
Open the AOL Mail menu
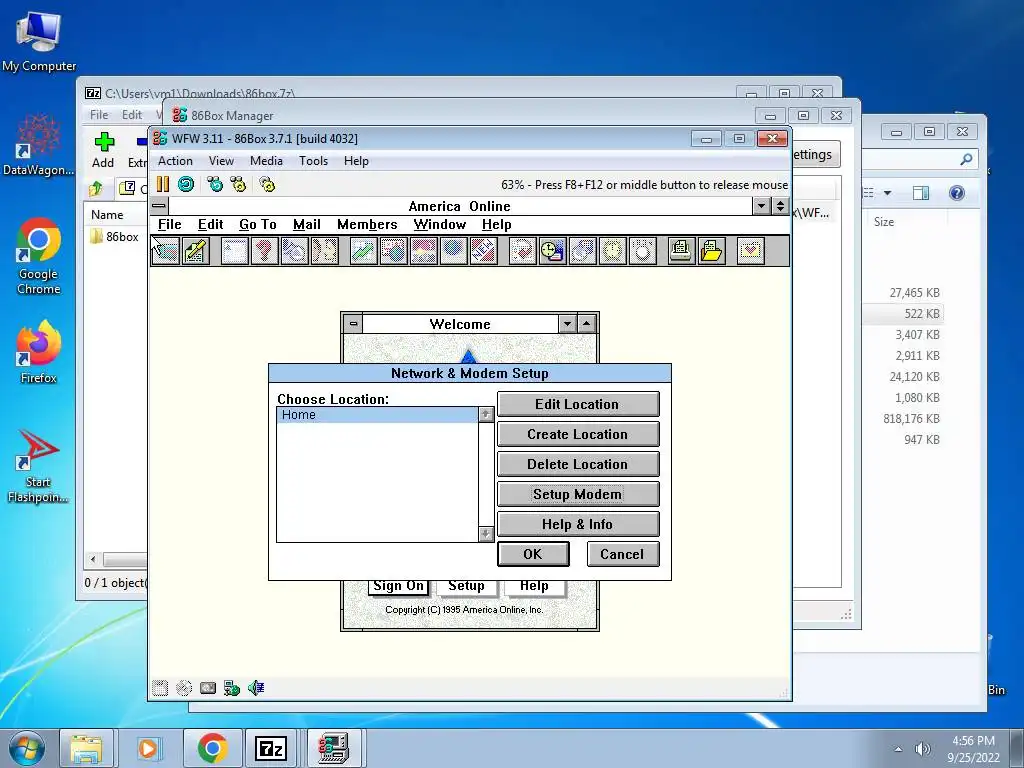coord(307,225)
